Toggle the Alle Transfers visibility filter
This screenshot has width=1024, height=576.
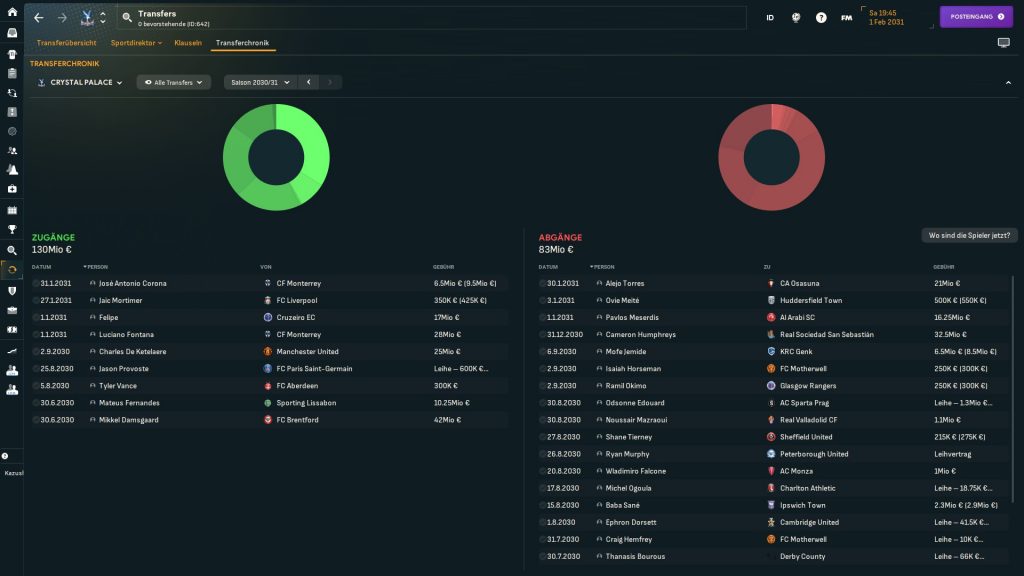[174, 82]
